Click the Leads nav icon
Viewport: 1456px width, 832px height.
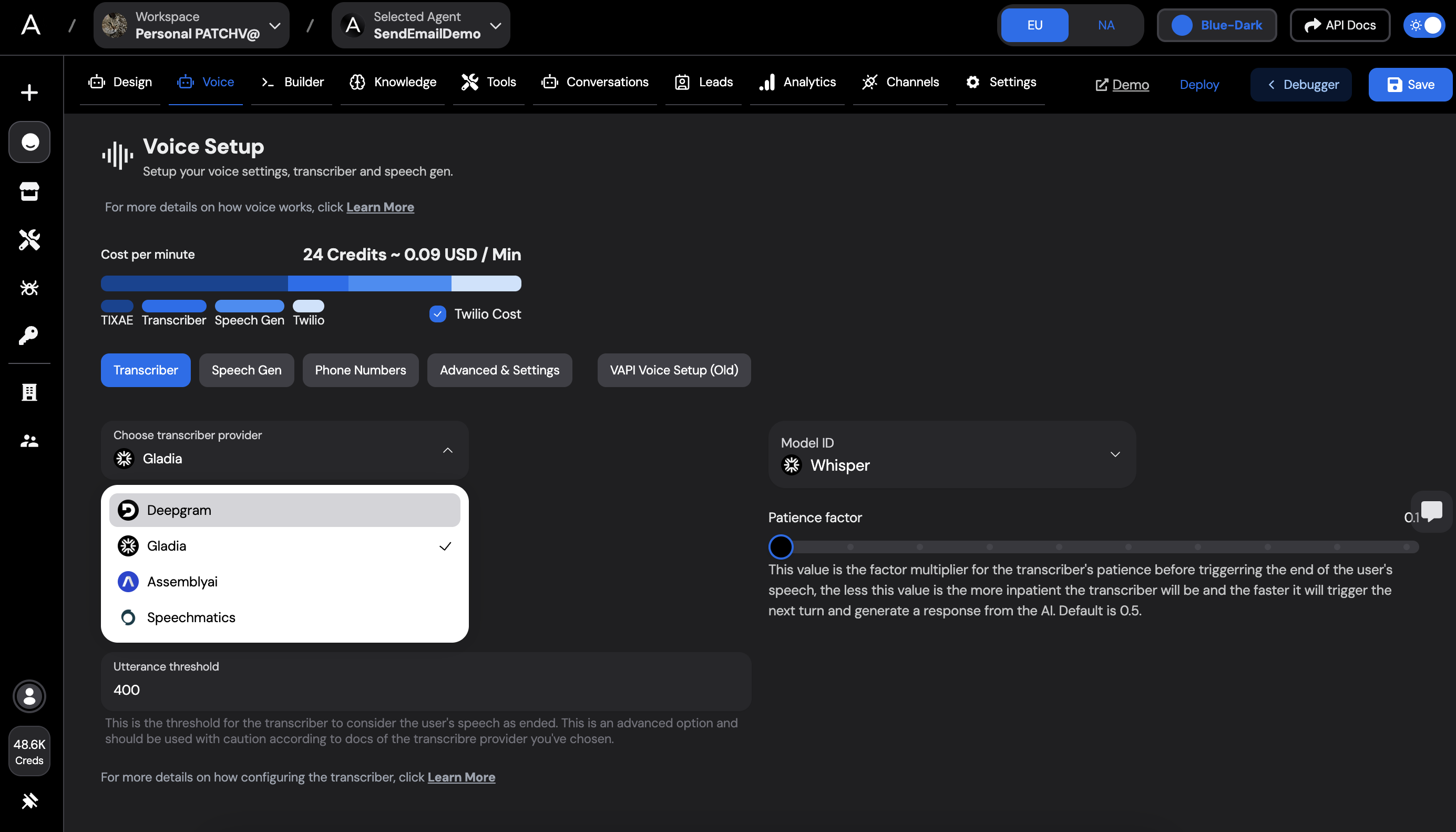pyautogui.click(x=682, y=81)
